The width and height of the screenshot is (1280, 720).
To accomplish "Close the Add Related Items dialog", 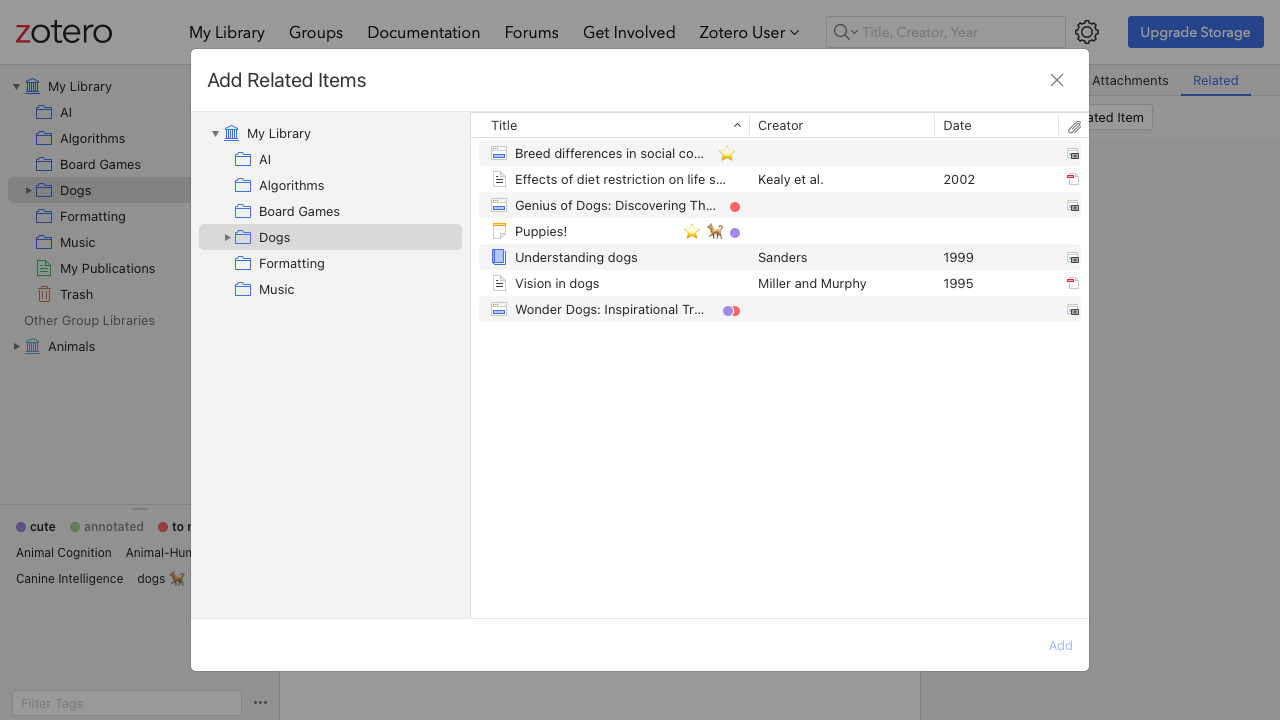I will 1057,80.
